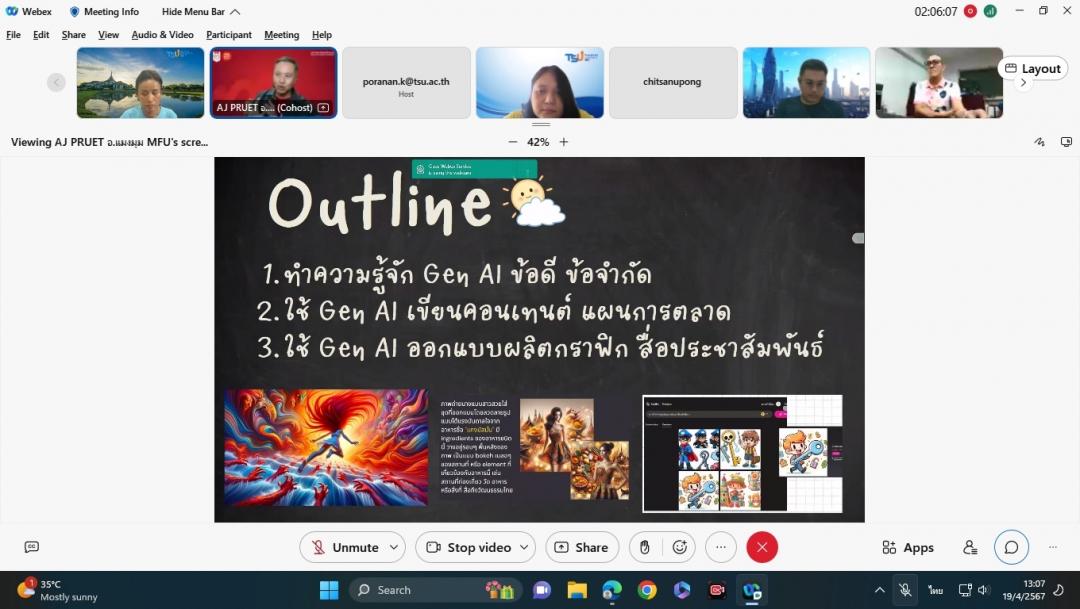Open the emoji reactions button
Viewport: 1080px width, 609px height.
(x=680, y=547)
